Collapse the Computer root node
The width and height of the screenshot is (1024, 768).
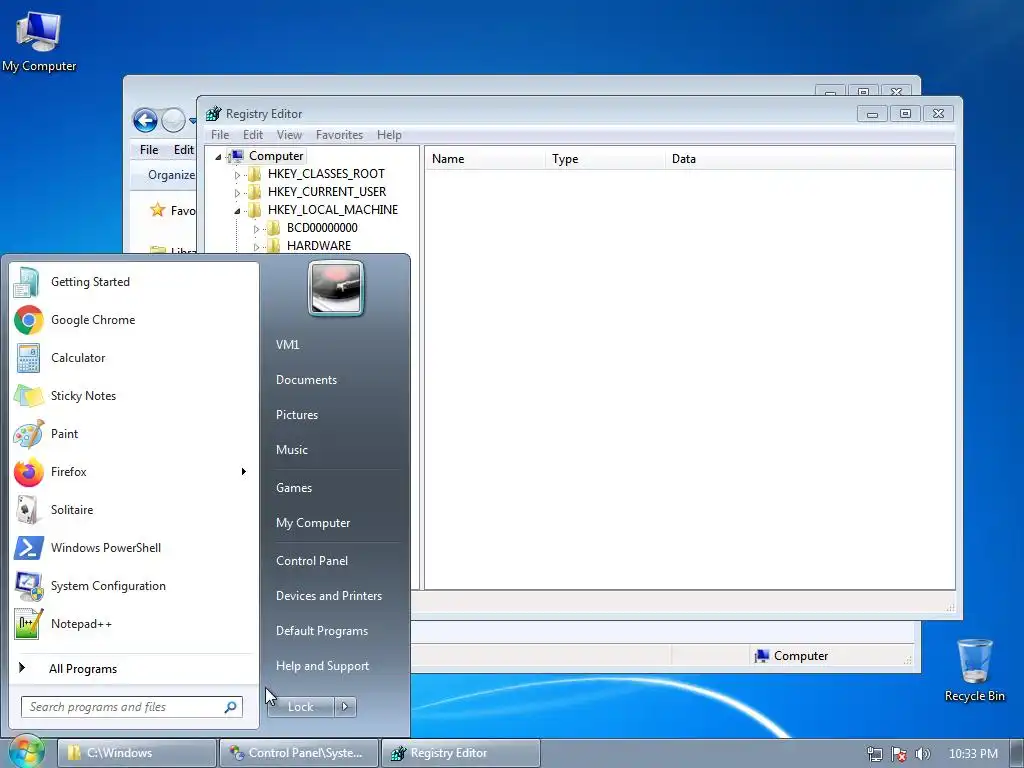pos(218,156)
